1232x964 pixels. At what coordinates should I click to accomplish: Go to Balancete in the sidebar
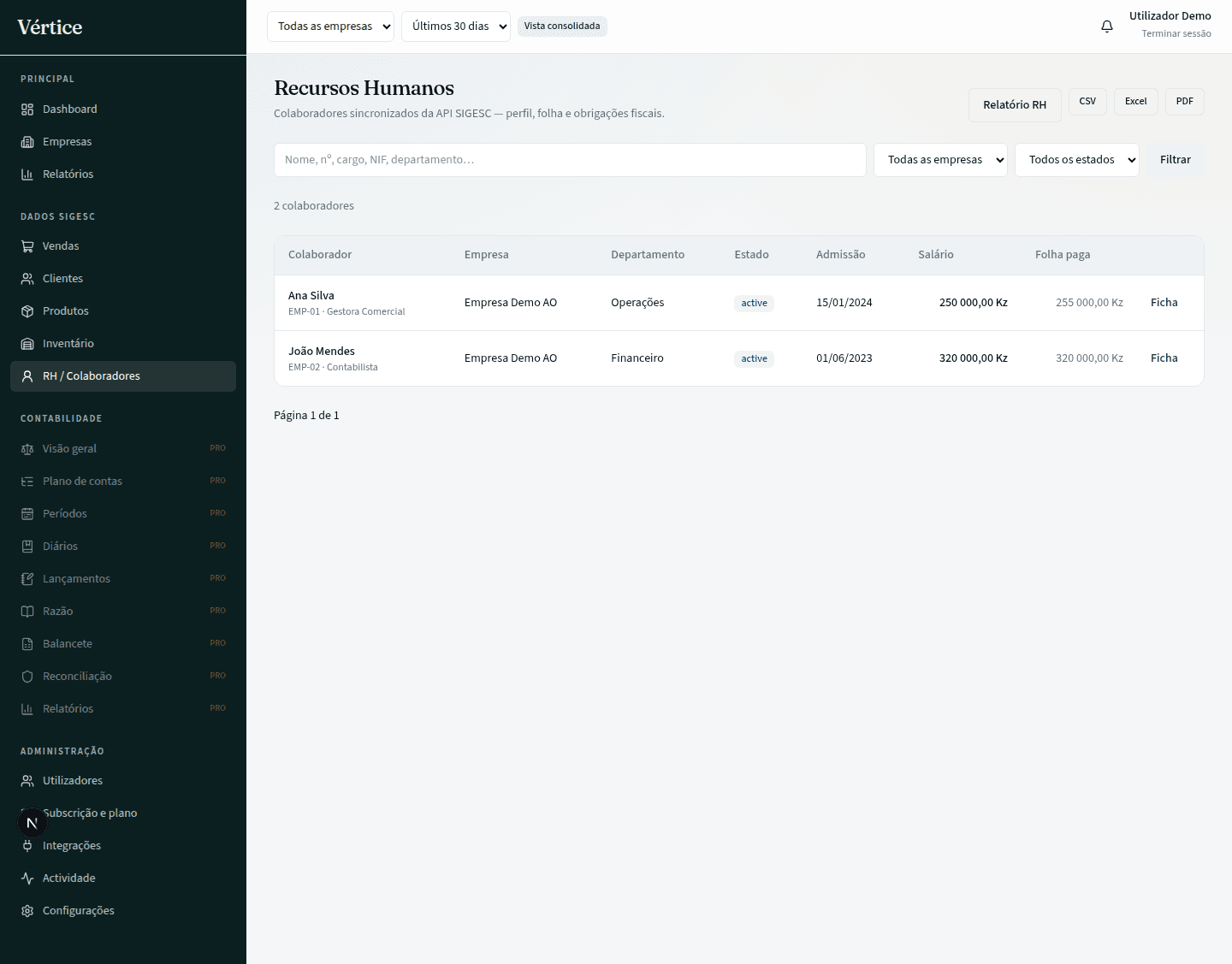(x=123, y=643)
